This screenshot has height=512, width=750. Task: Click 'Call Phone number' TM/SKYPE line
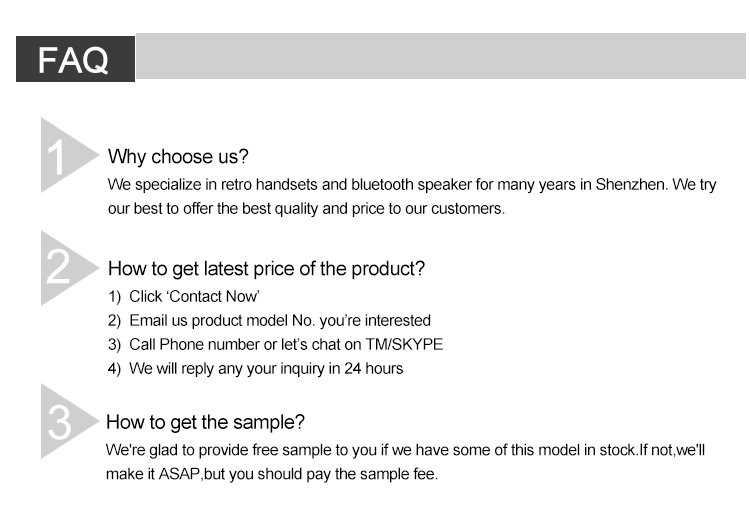click(276, 345)
